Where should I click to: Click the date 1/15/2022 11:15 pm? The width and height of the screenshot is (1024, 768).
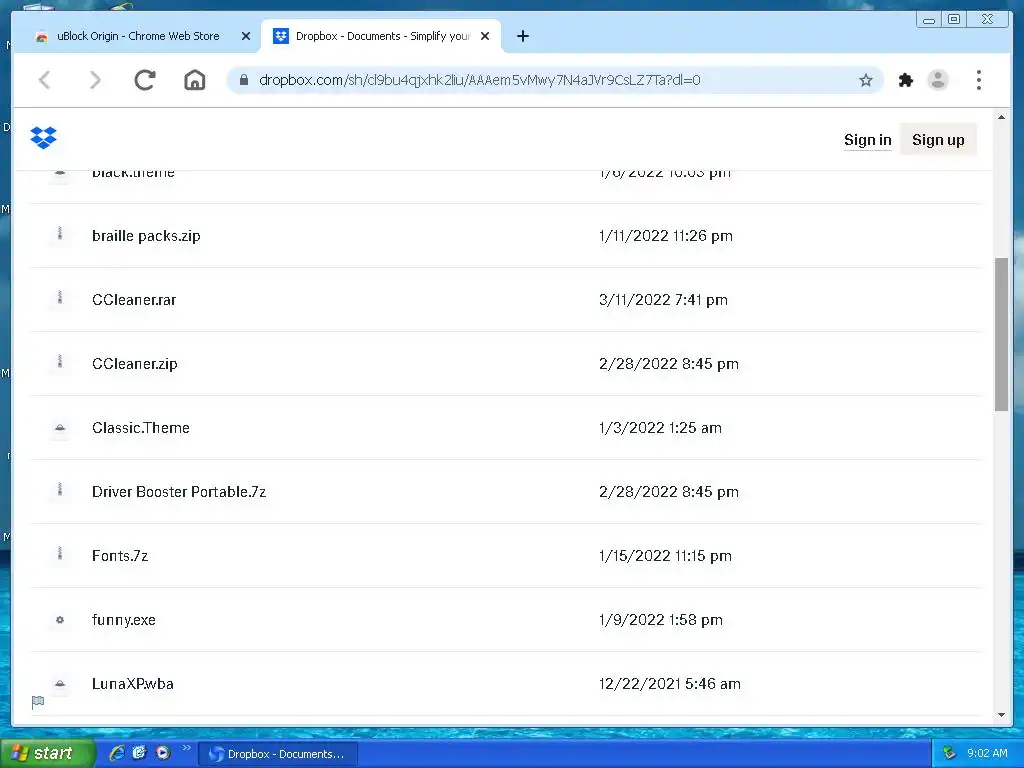(665, 556)
